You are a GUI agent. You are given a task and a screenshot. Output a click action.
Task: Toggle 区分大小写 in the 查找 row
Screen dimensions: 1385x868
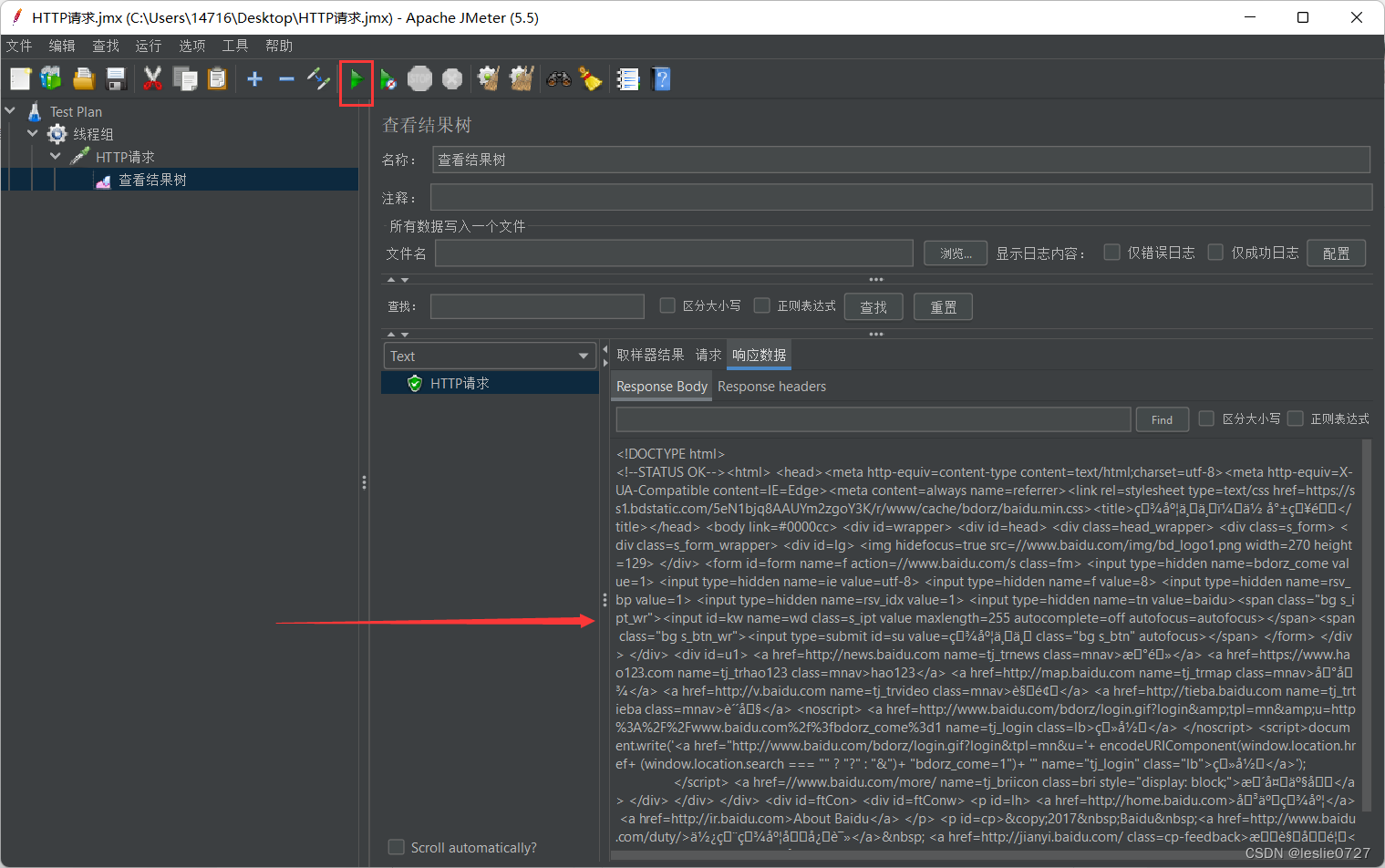[667, 305]
